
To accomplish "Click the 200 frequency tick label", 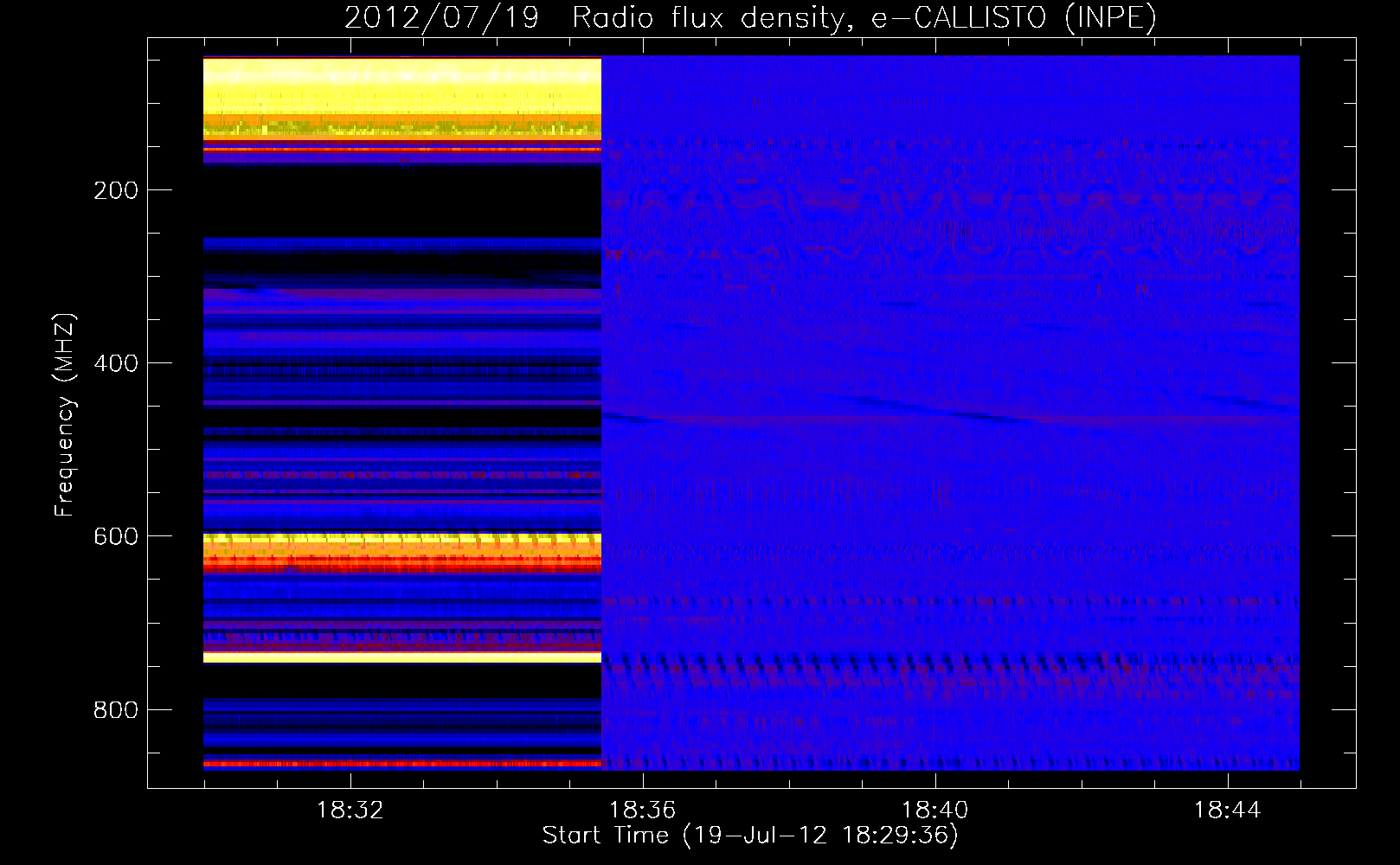I will tap(116, 190).
